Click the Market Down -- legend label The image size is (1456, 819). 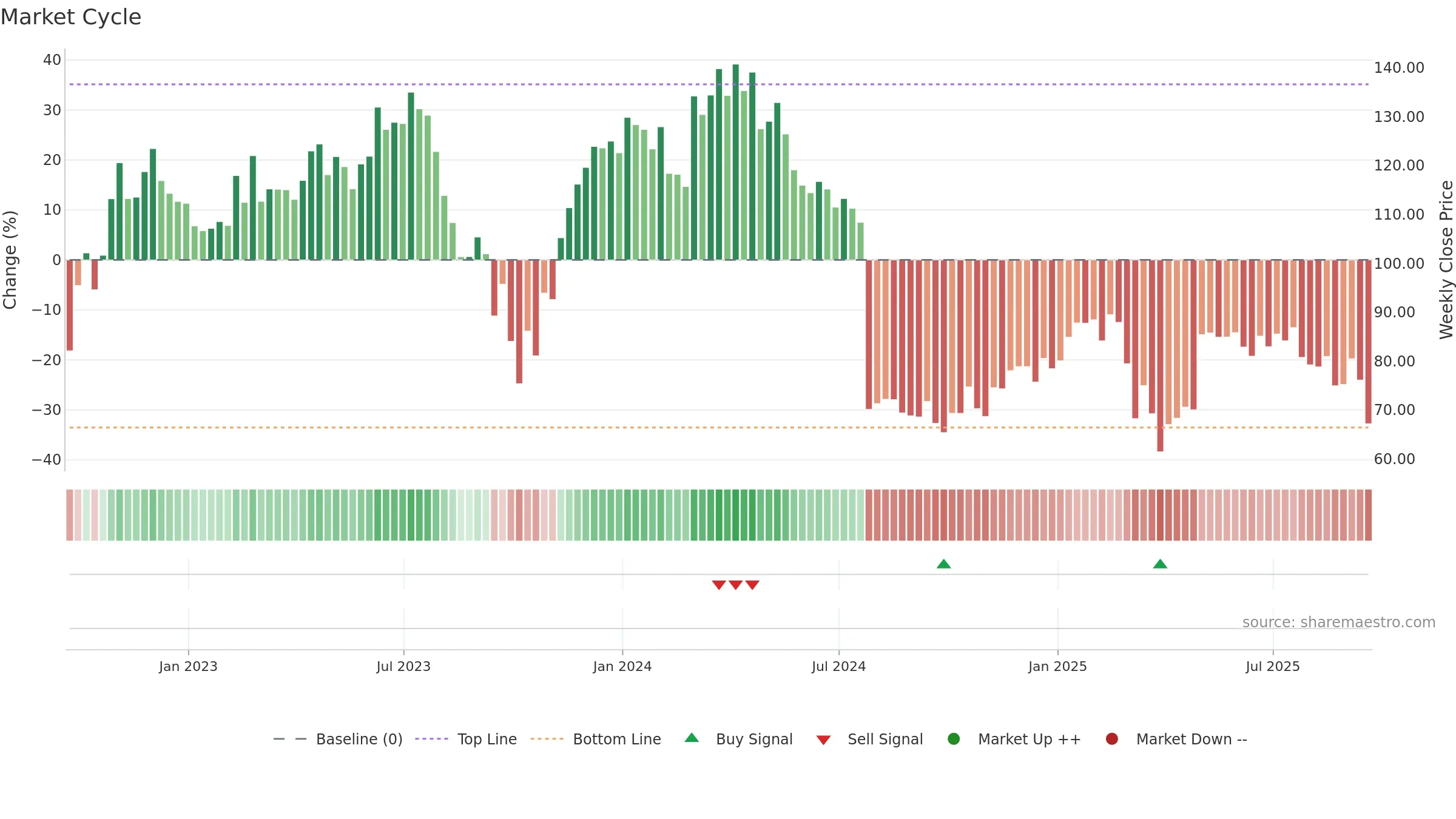tap(1191, 739)
